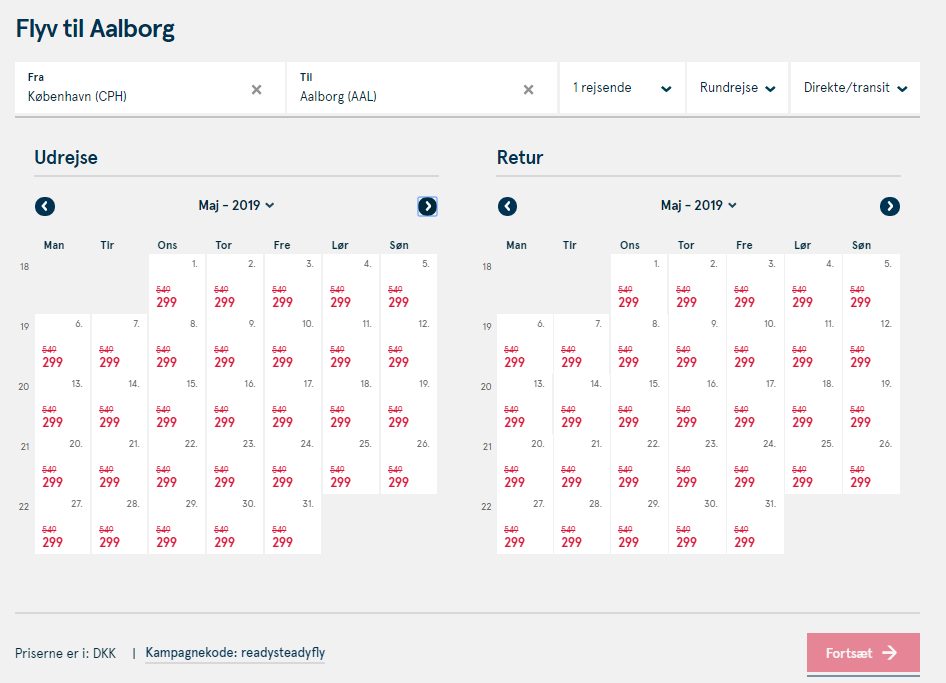Expand the Direkte/transit dropdown
946x683 pixels.
[x=856, y=87]
